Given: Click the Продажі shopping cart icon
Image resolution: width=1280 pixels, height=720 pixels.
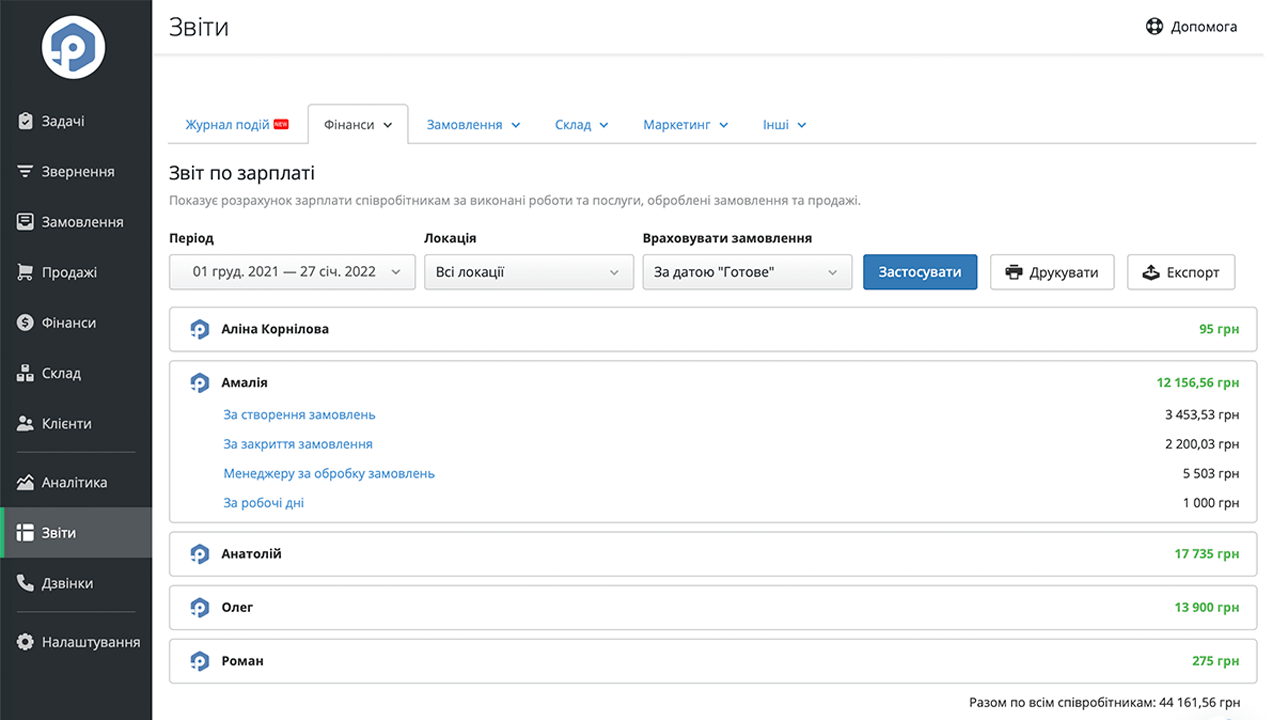Looking at the screenshot, I should point(26,272).
